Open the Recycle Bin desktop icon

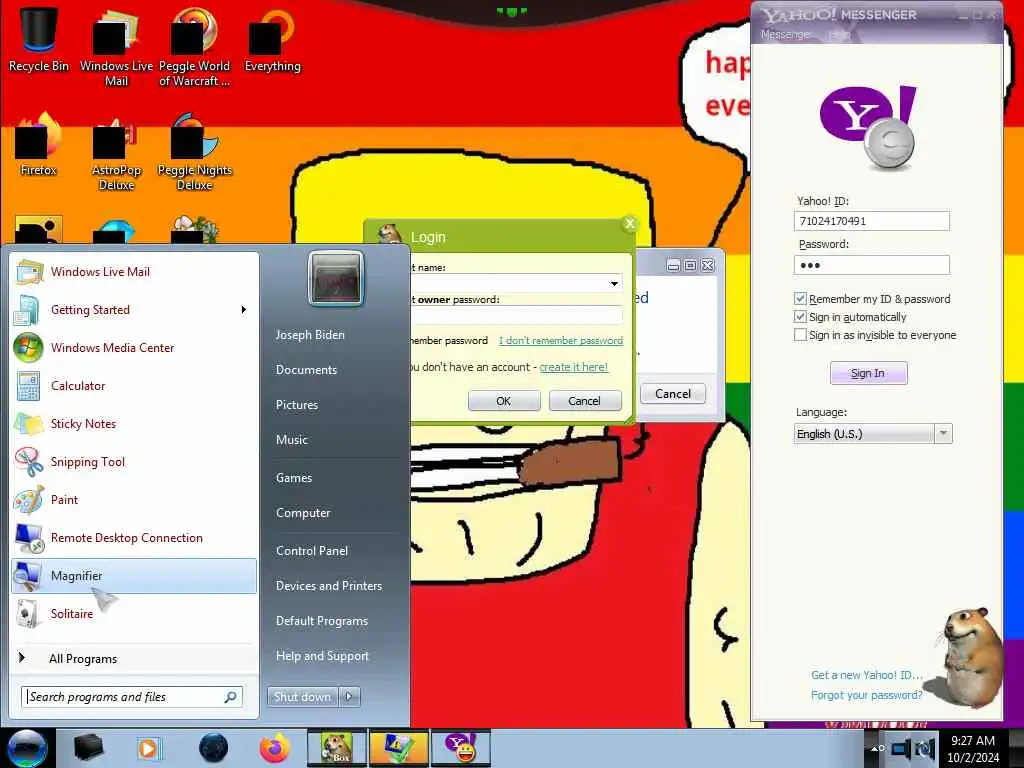point(38,39)
